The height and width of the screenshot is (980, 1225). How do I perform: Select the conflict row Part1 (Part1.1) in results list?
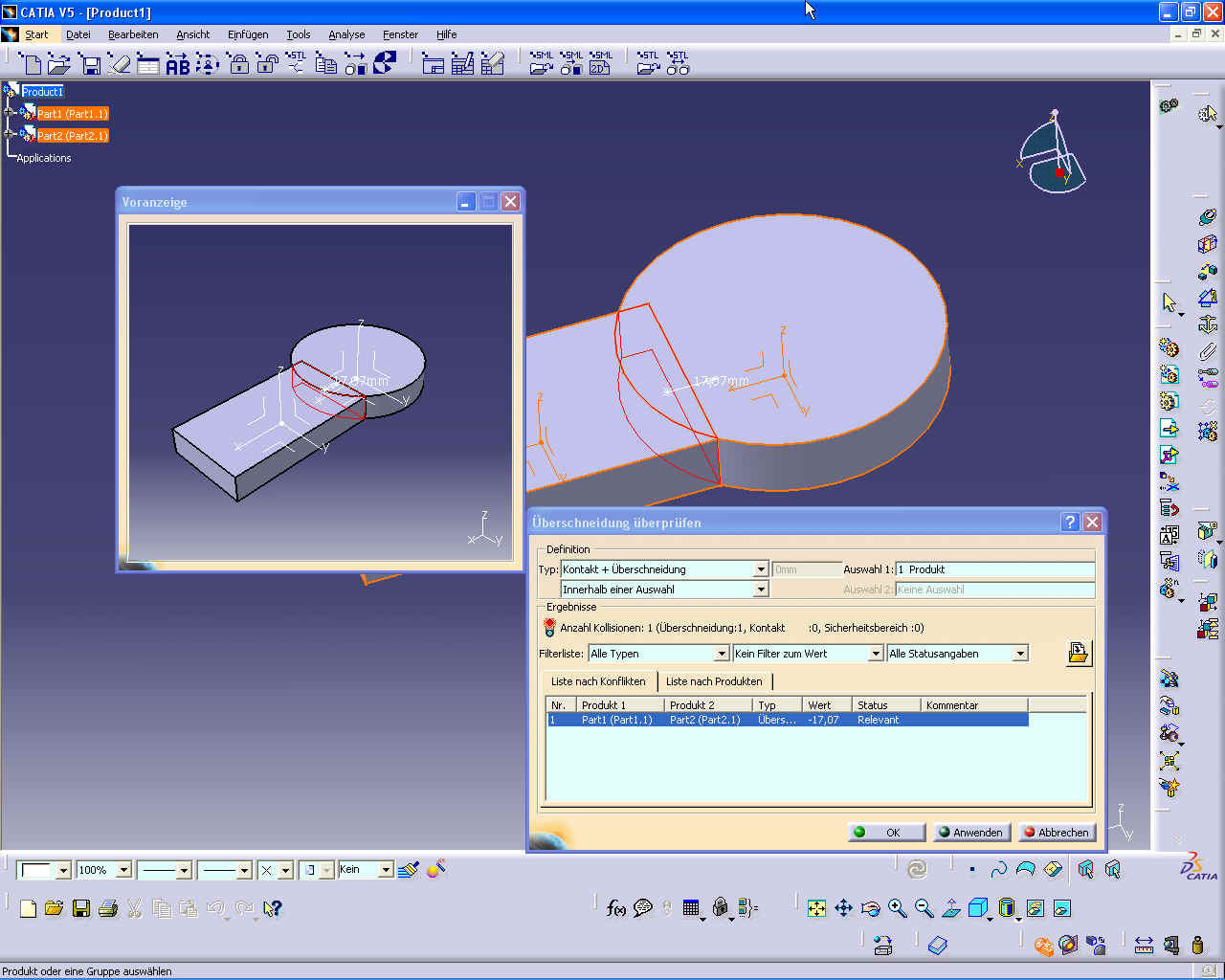pos(788,720)
